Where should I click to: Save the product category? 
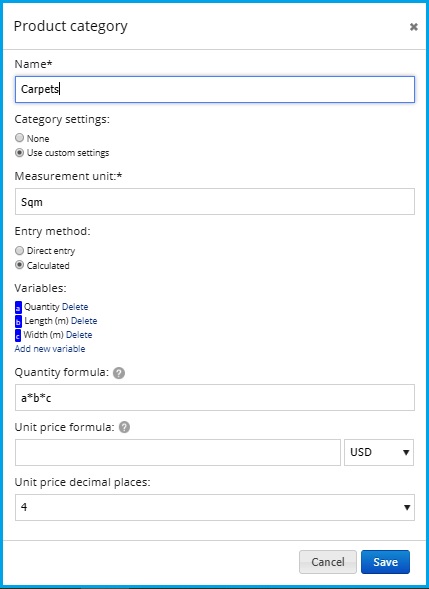(385, 562)
